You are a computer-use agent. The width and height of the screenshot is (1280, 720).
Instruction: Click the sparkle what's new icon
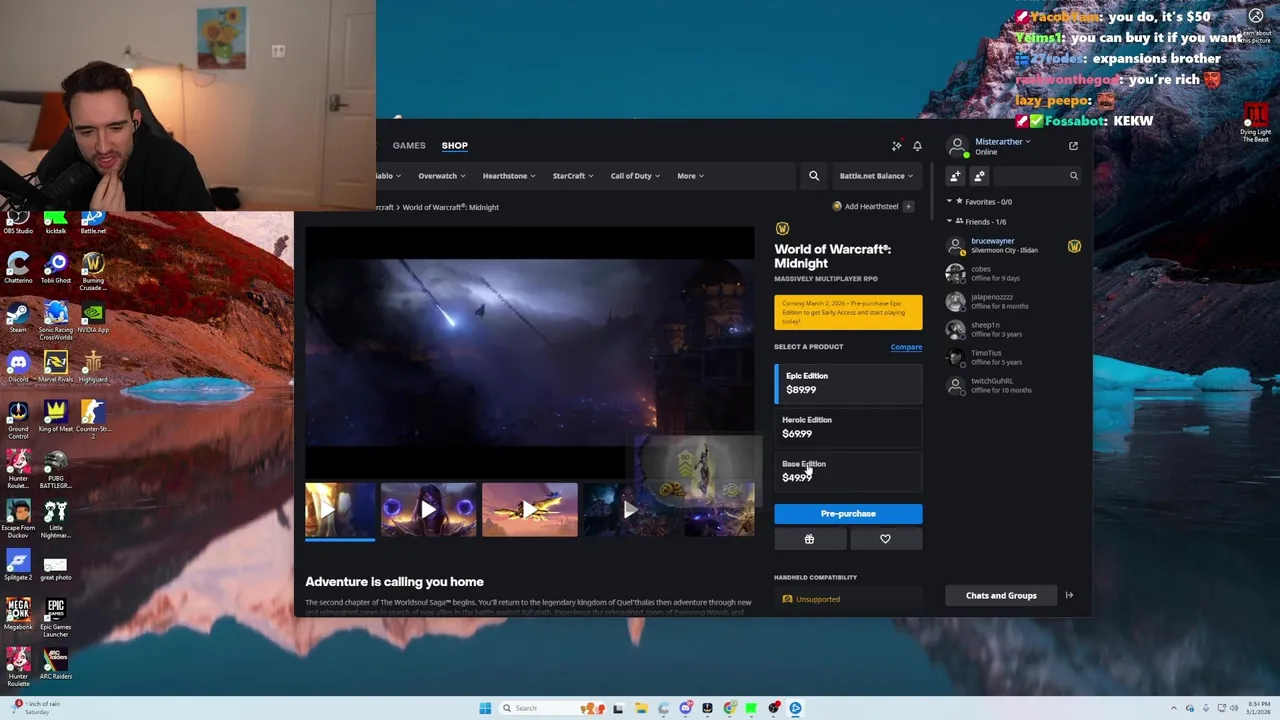897,146
